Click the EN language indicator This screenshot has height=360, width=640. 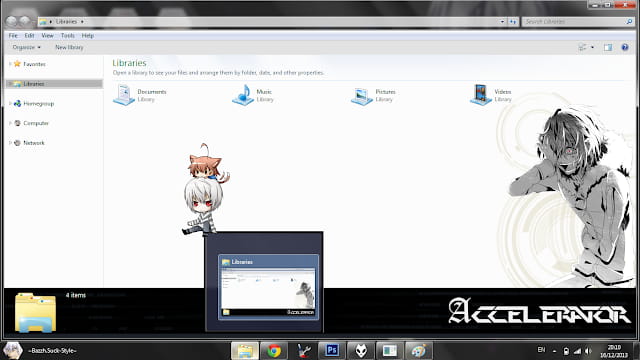coord(541,350)
